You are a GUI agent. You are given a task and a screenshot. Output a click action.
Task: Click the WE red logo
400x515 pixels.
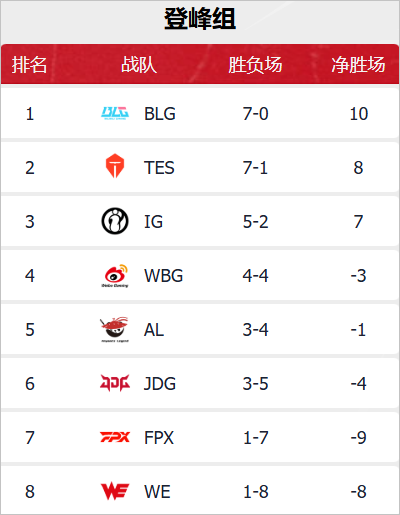coord(115,491)
